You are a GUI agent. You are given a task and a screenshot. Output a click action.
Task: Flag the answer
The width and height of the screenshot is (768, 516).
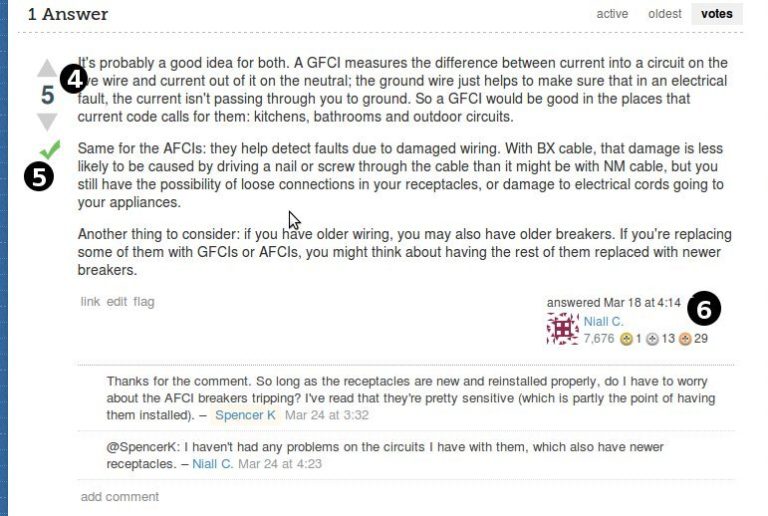[x=144, y=302]
